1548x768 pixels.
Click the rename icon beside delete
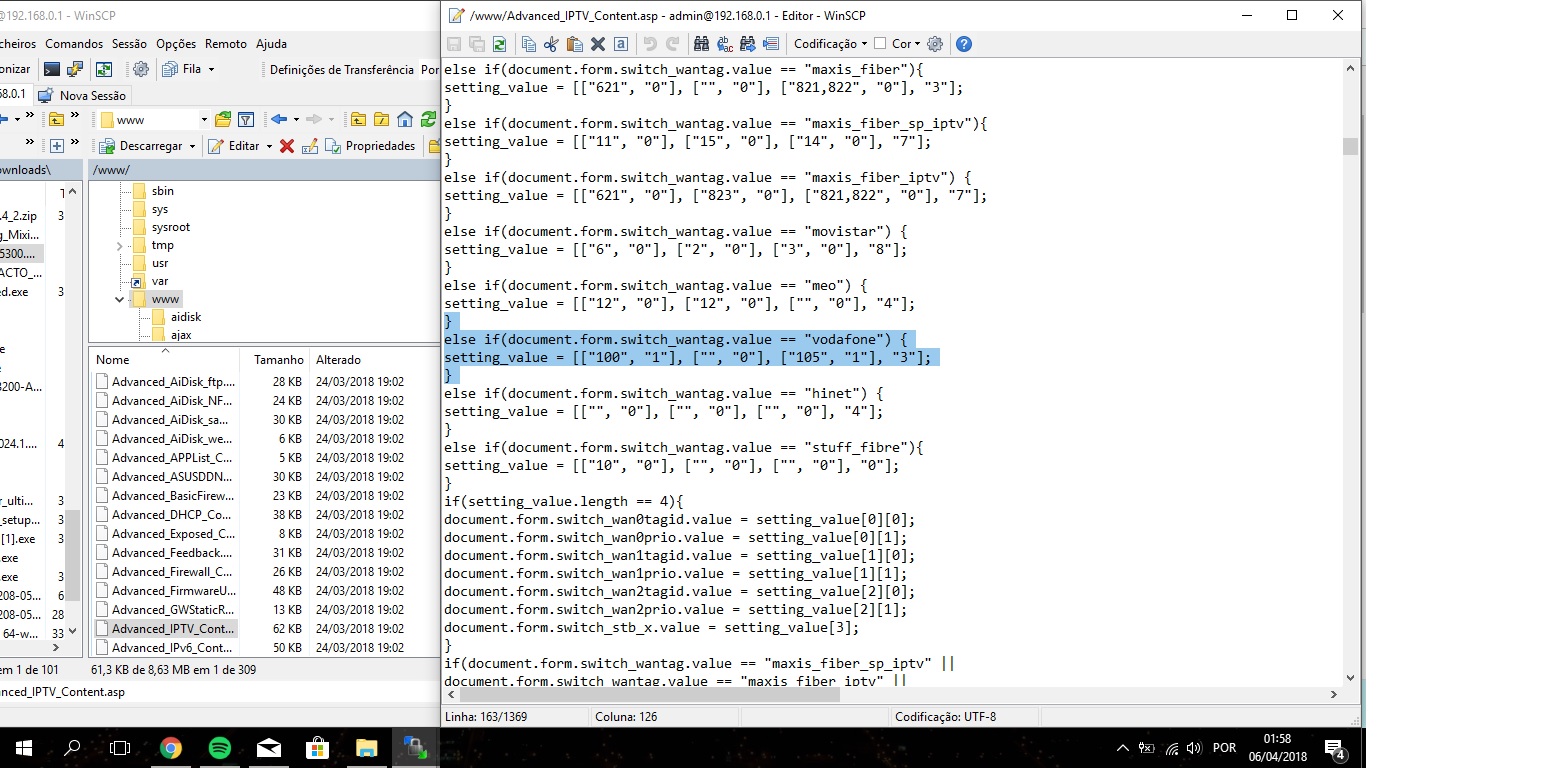310,146
